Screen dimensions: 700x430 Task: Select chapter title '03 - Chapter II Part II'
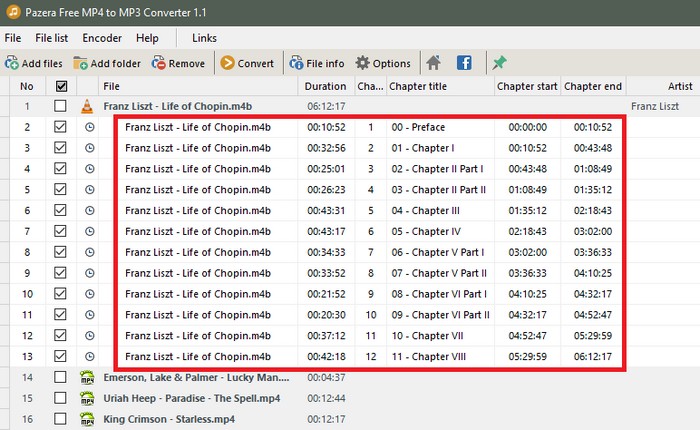pyautogui.click(x=438, y=190)
